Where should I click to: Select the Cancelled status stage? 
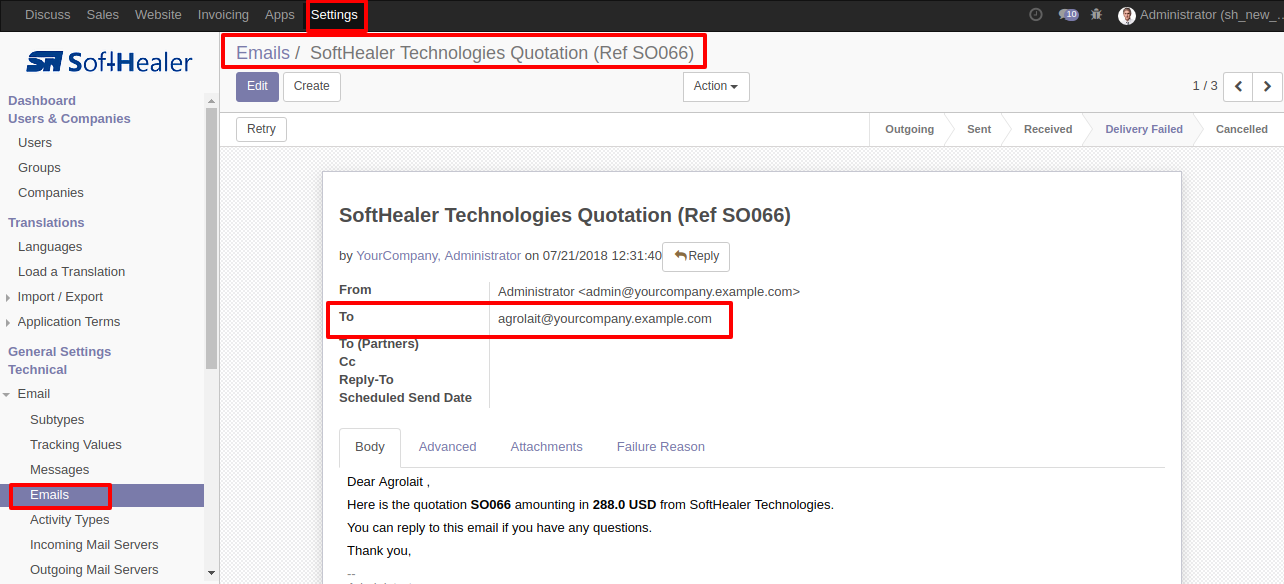1241,129
